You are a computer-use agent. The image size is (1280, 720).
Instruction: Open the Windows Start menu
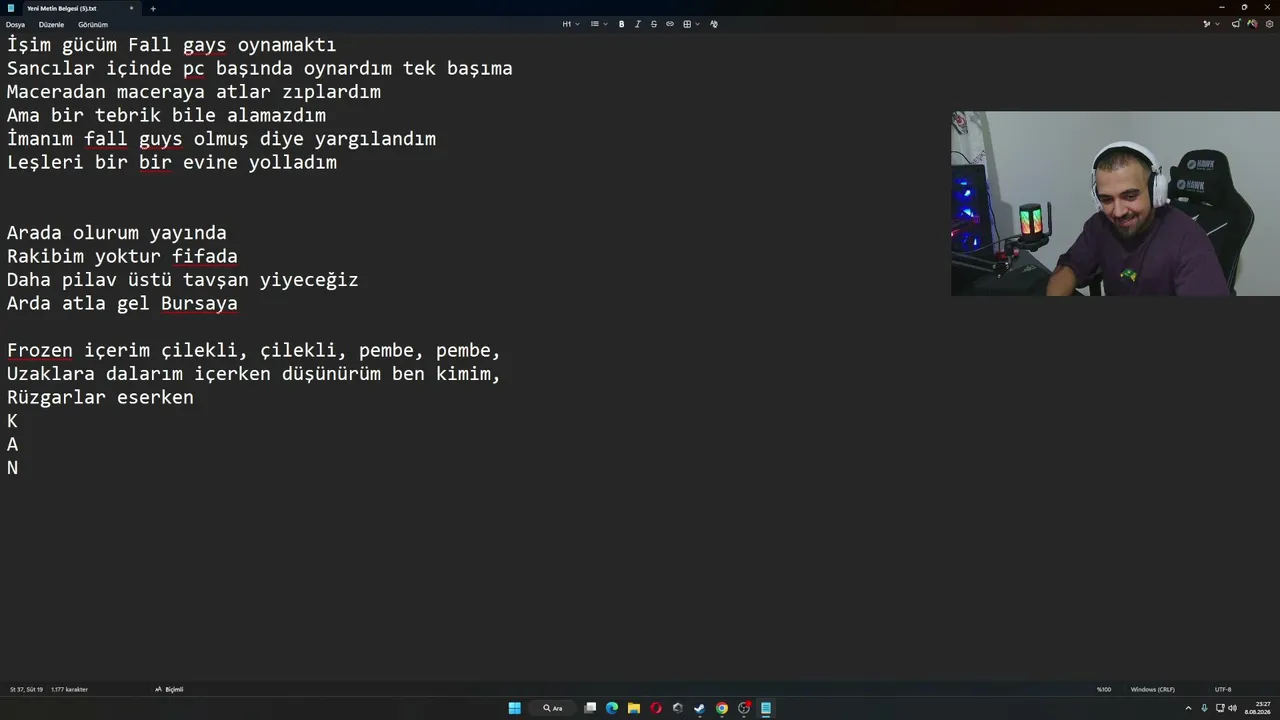tap(514, 708)
